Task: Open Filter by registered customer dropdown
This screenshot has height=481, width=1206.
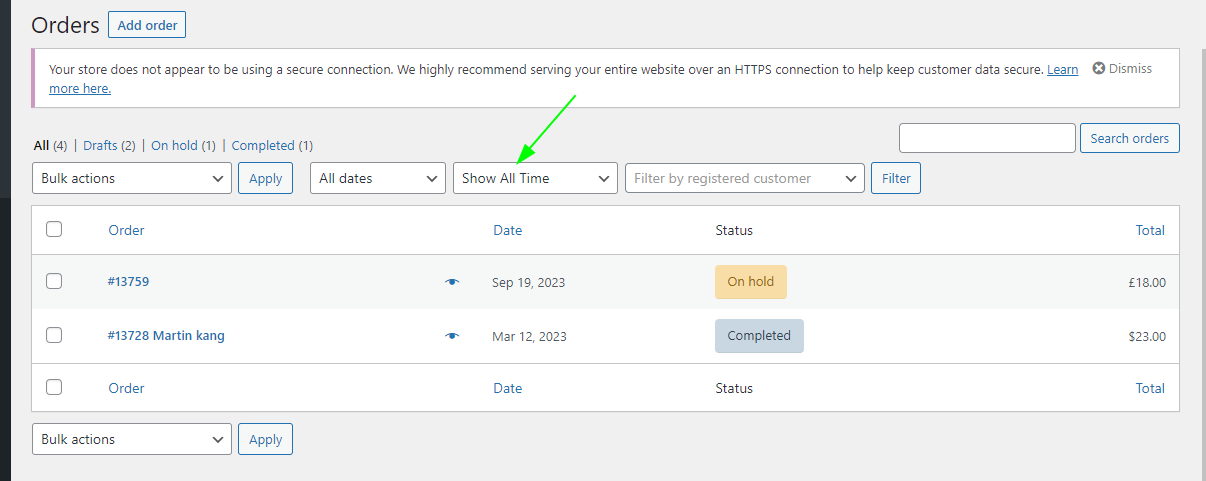Action: tap(745, 178)
